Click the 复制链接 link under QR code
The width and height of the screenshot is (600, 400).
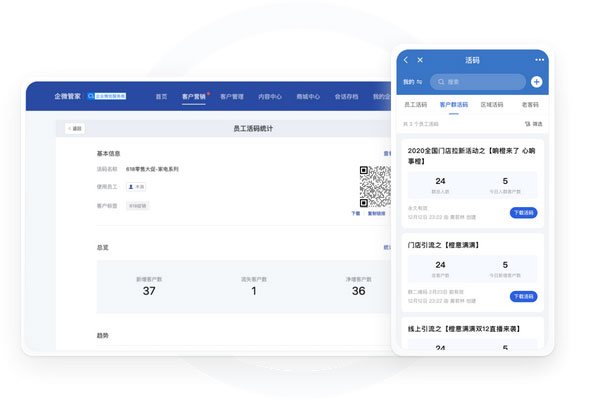pos(377,214)
